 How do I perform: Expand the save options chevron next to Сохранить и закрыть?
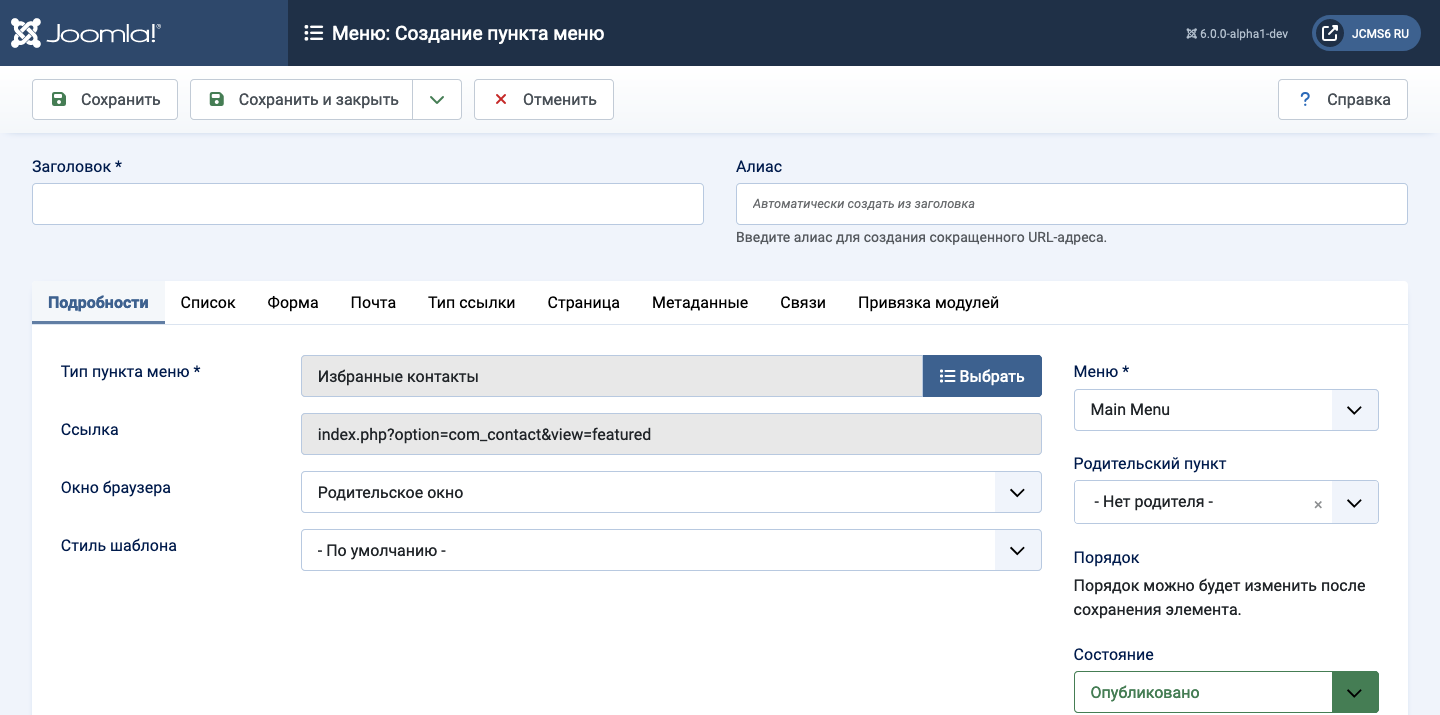click(437, 99)
